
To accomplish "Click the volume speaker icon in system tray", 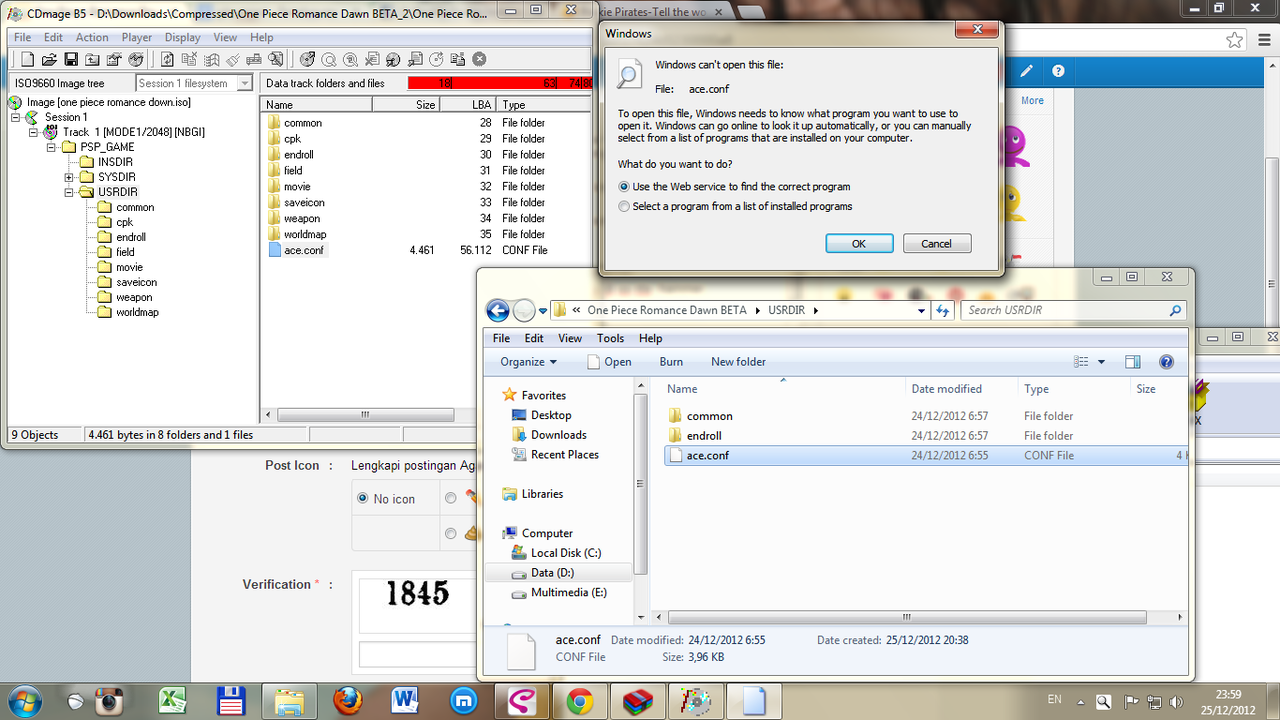I will [x=1178, y=702].
